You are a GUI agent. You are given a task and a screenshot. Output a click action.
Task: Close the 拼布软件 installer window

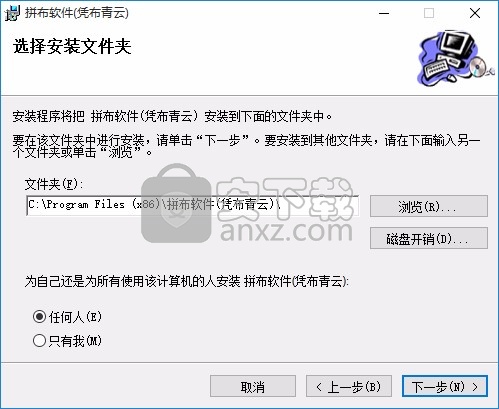coord(475,13)
